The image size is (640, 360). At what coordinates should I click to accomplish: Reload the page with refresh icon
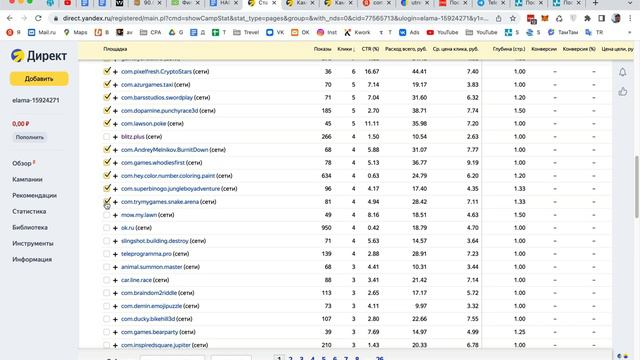38,18
